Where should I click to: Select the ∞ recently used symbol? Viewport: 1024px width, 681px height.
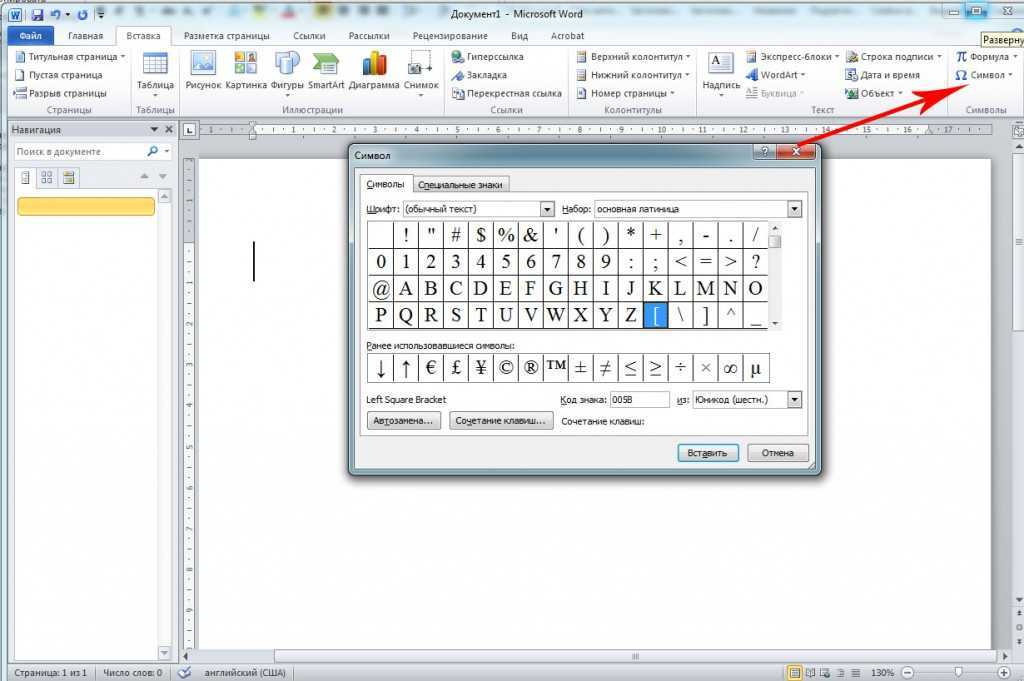click(x=730, y=368)
